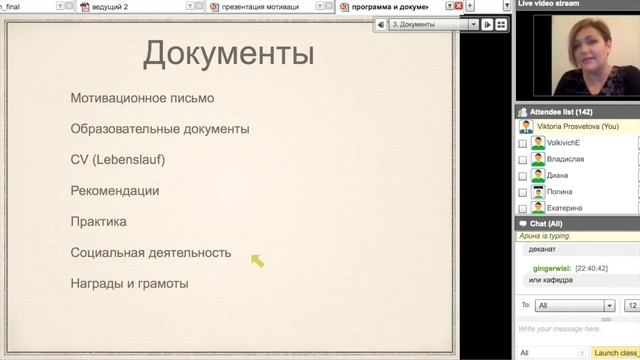This screenshot has width=640, height=360.
Task: Open options arrow on 'программа и докуме' tab
Action: click(x=450, y=6)
